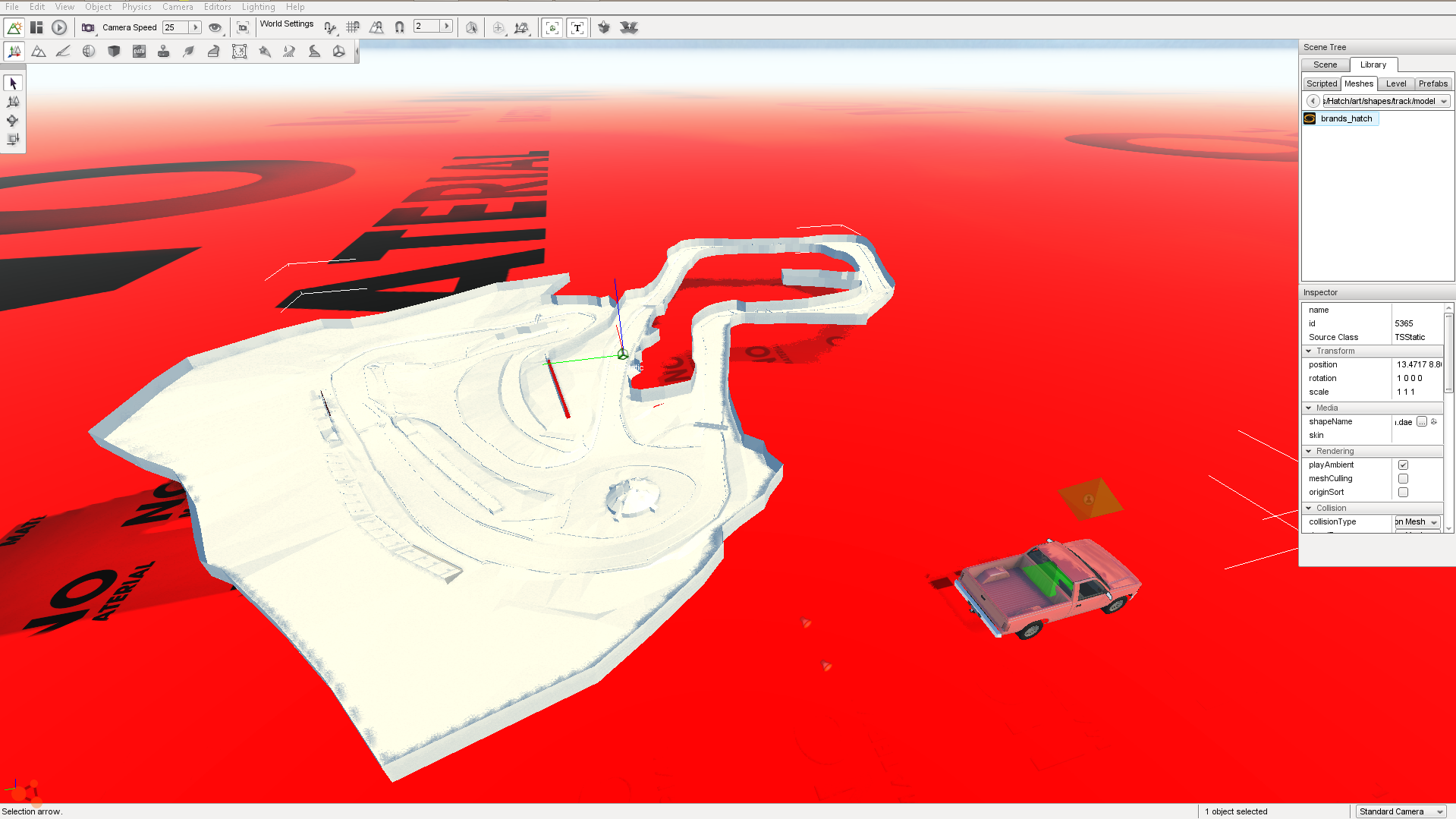Viewport: 1456px width, 819px height.
Task: Open the Object menu
Action: [x=99, y=7]
